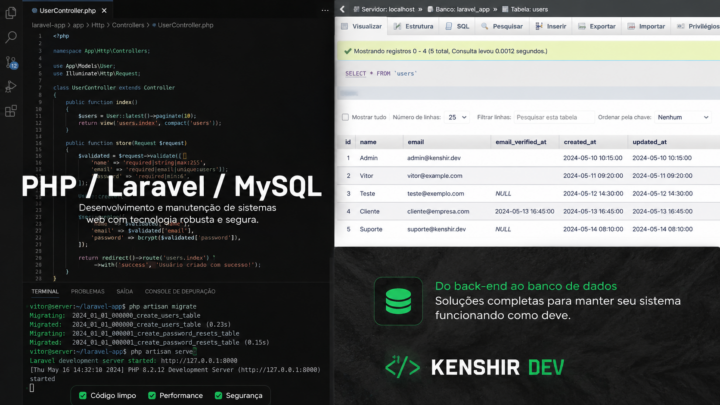
Task: Click the Cliente name cell
Action: (x=369, y=212)
